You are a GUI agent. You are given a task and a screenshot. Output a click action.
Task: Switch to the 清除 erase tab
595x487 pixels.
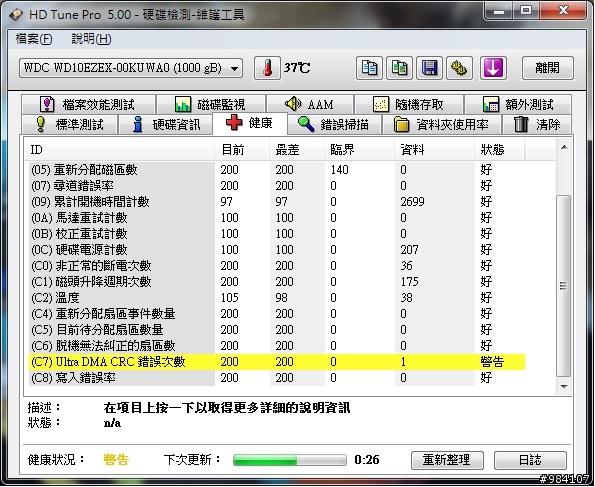pos(537,125)
